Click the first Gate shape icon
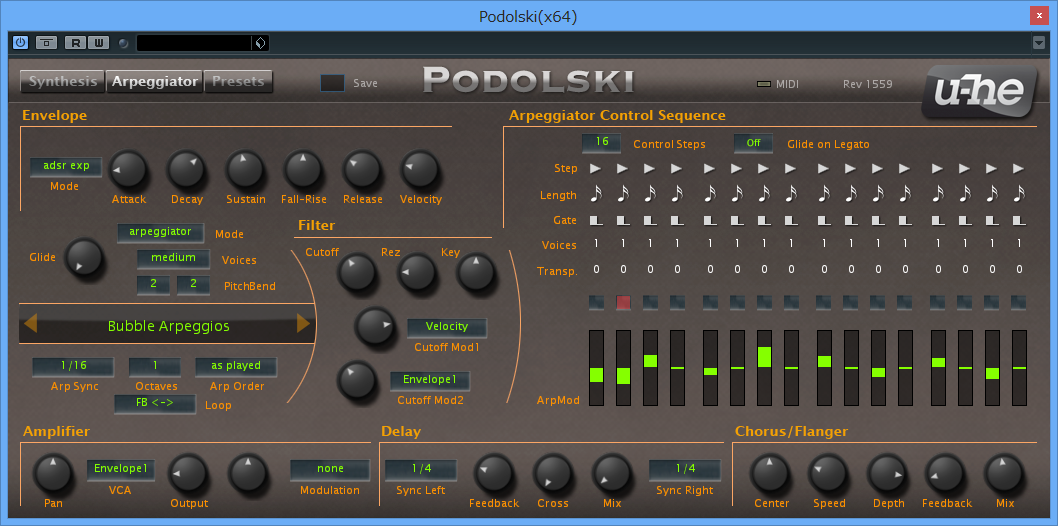The width and height of the screenshot is (1058, 526). (596, 220)
